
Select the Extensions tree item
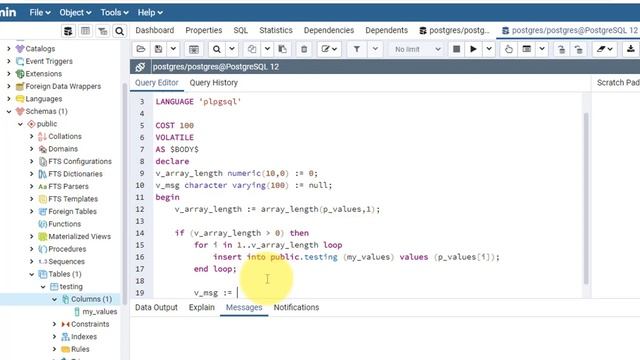click(44, 74)
